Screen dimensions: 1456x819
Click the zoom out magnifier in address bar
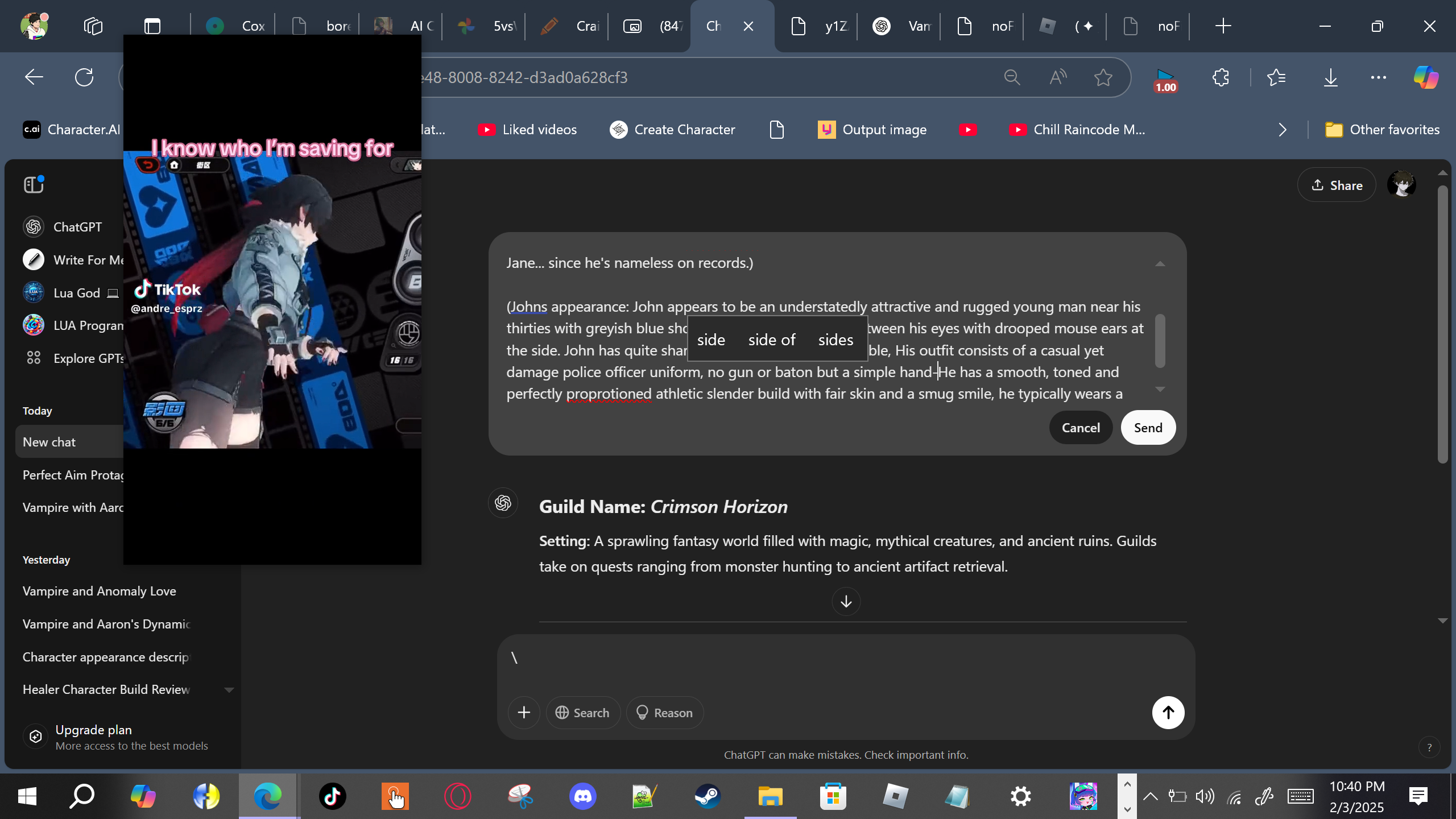tap(1012, 77)
